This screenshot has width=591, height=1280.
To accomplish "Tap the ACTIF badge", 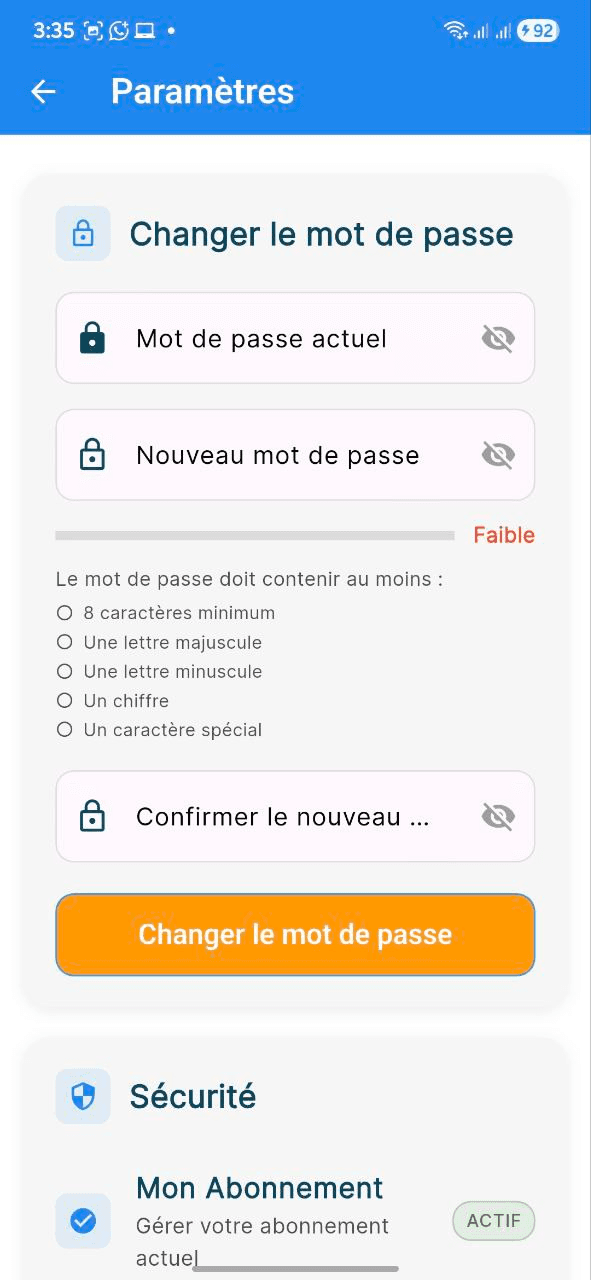I will pos(493,1221).
